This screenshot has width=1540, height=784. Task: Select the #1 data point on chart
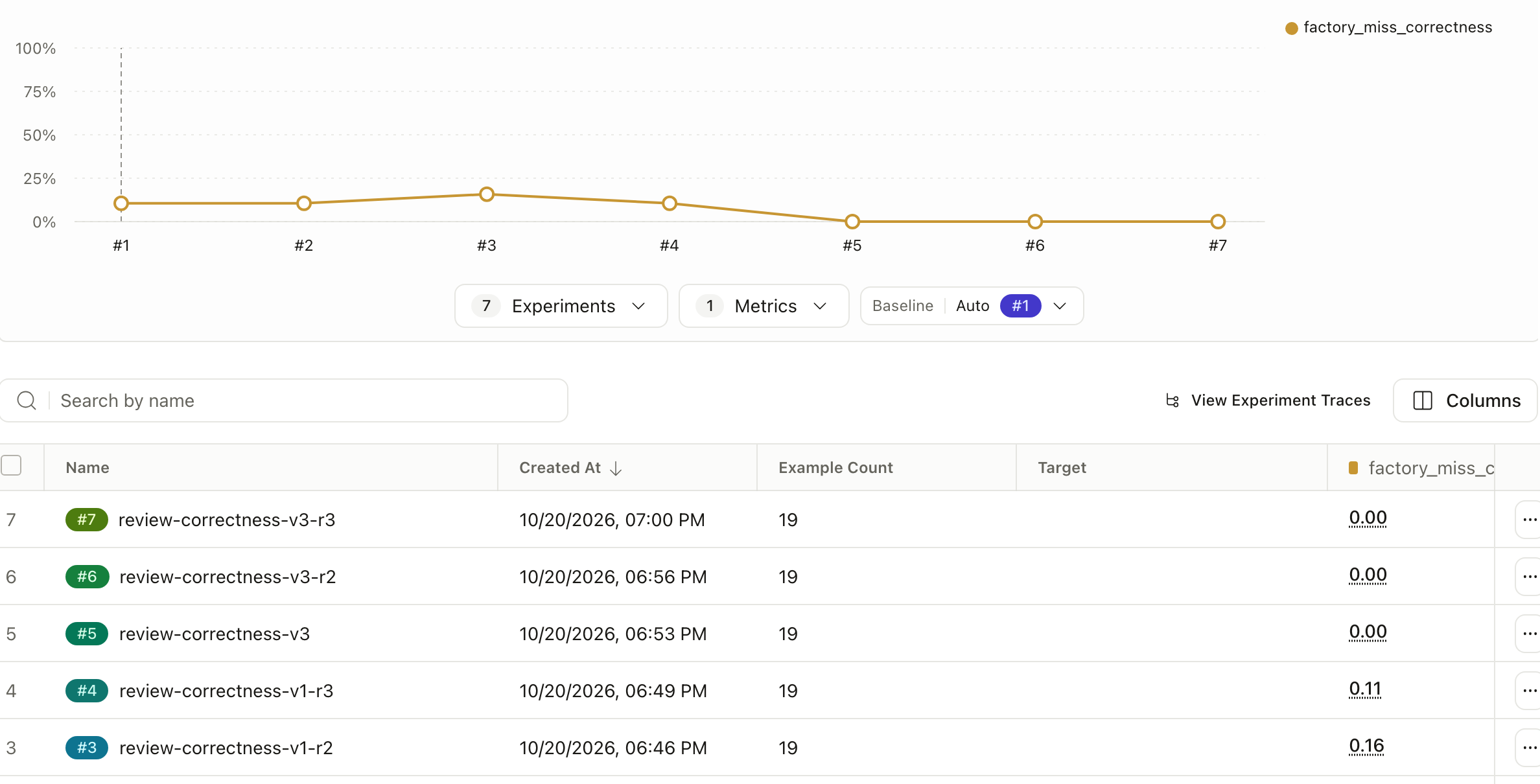(x=121, y=203)
